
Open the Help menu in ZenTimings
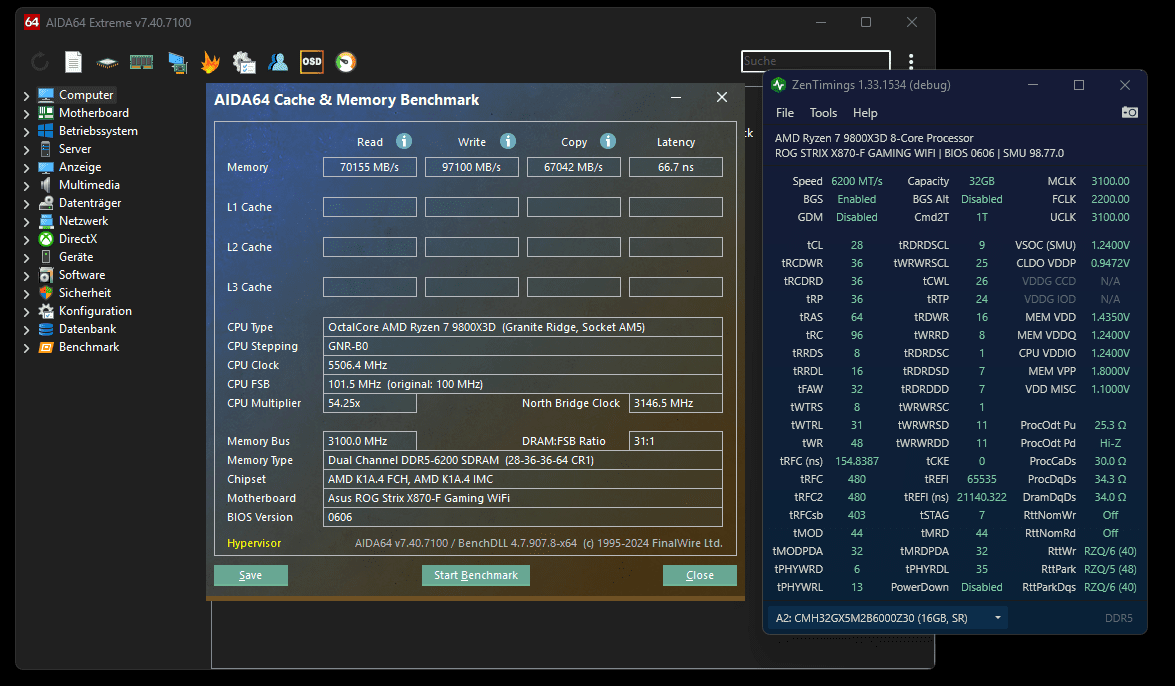click(x=865, y=112)
